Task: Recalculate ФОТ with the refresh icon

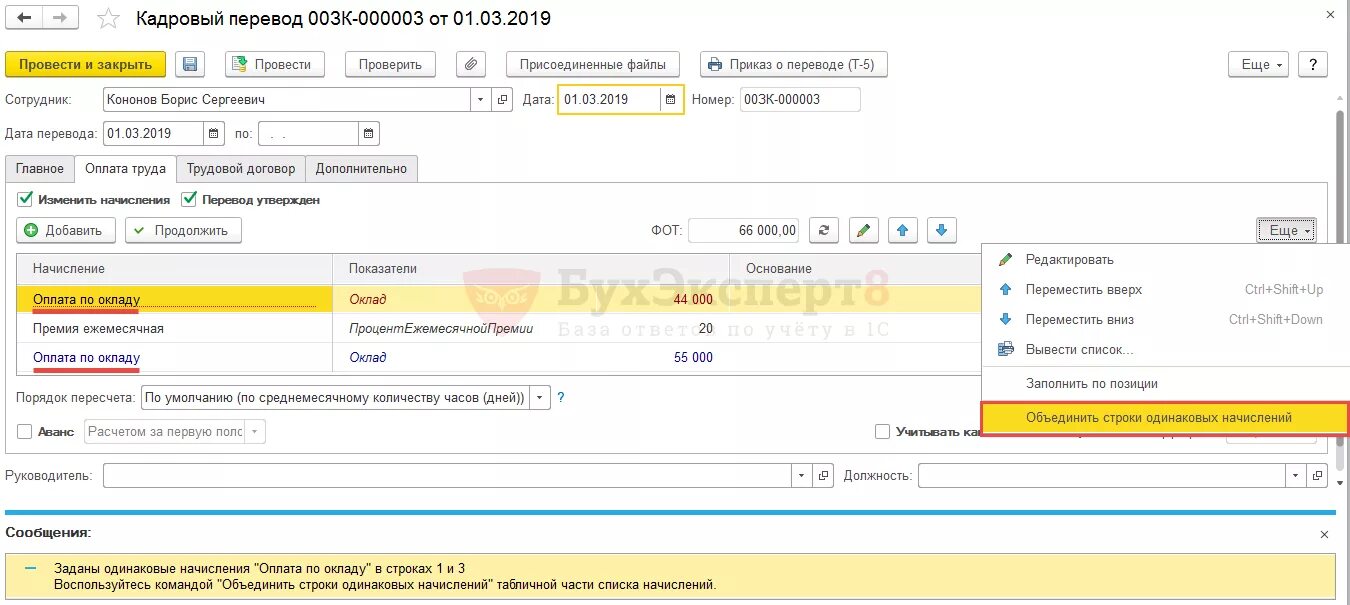Action: [x=823, y=230]
